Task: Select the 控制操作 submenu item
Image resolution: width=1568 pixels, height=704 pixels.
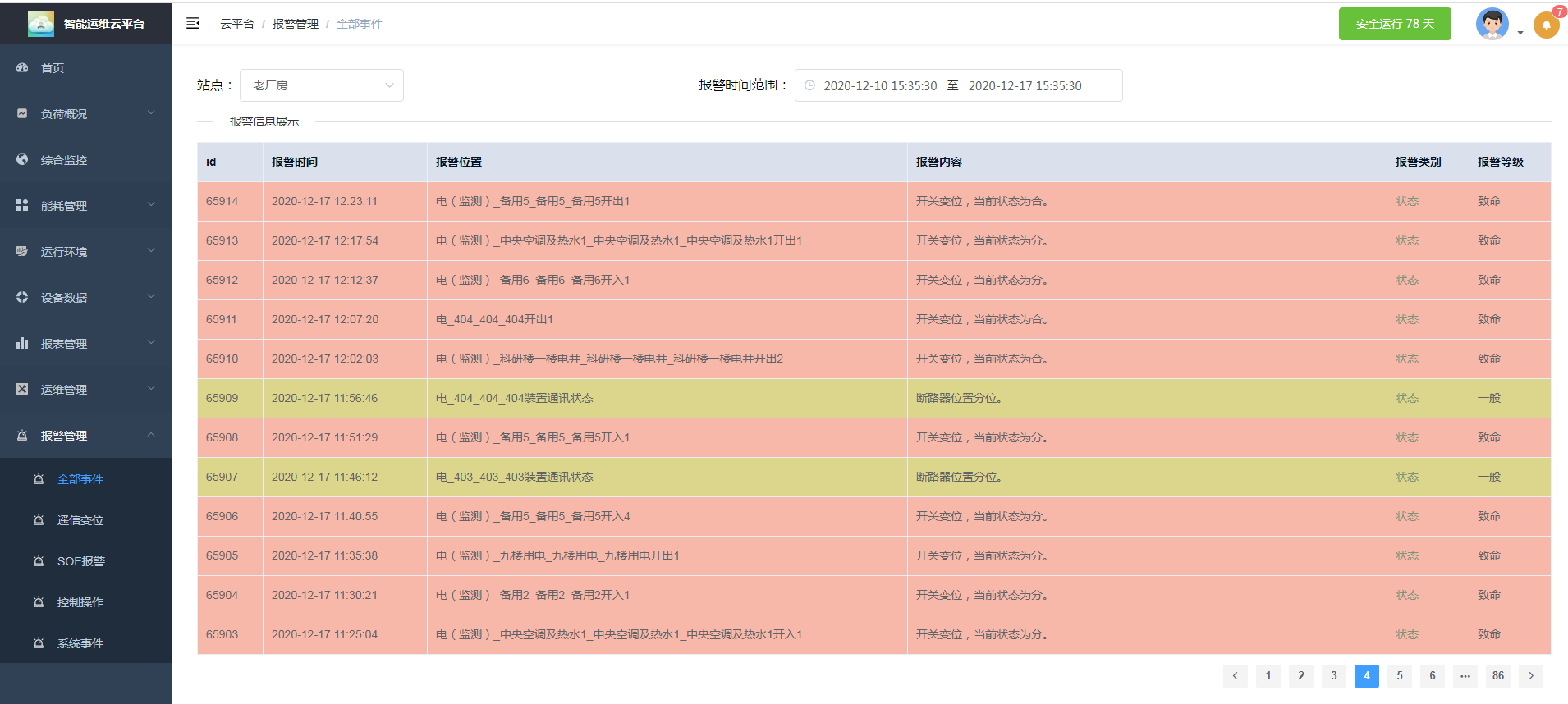Action: click(x=80, y=602)
